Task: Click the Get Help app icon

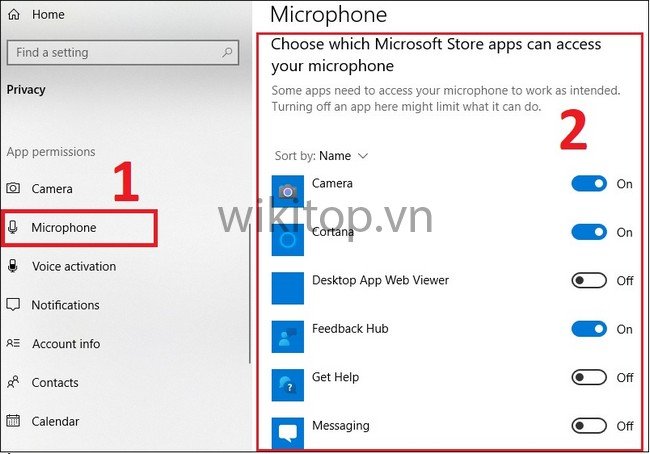Action: coord(288,384)
